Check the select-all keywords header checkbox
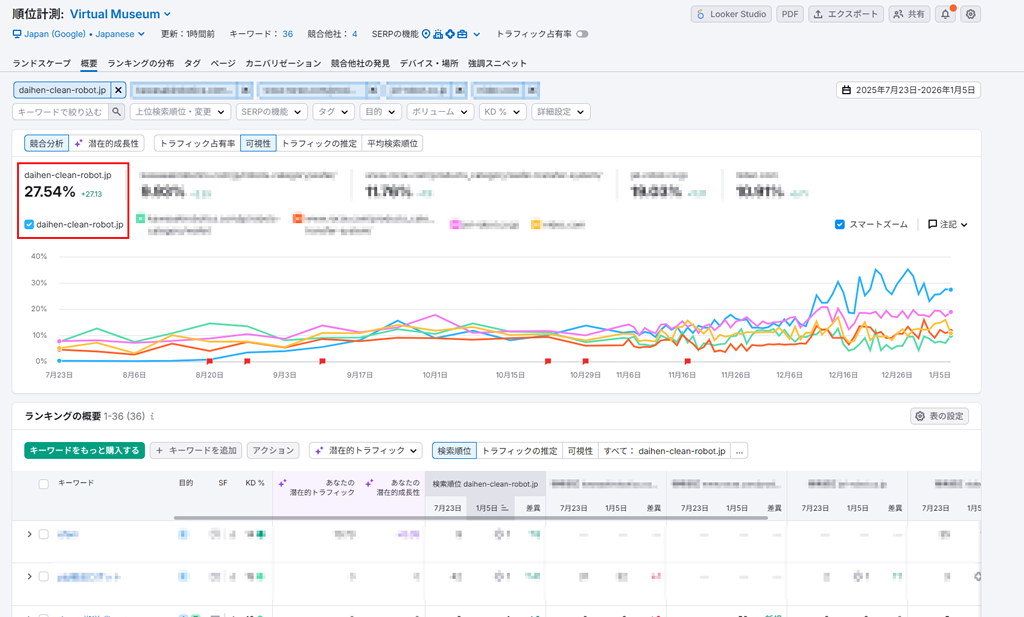The width and height of the screenshot is (1024, 617). pos(43,484)
